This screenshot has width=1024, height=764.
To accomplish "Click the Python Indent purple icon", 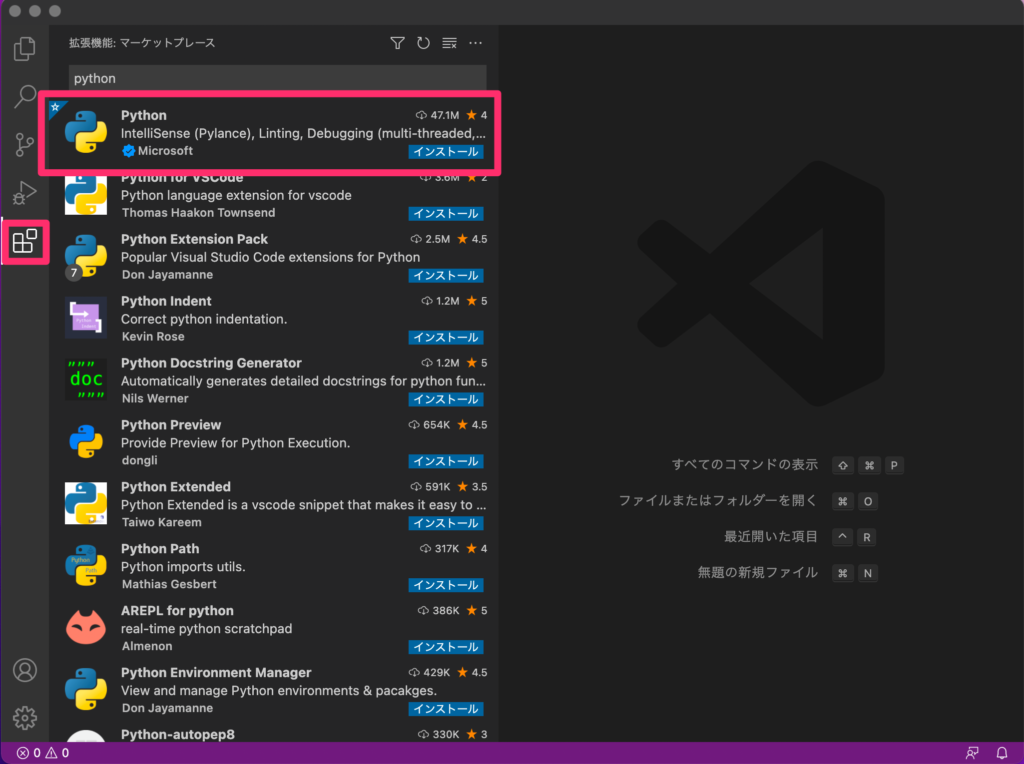I will click(x=86, y=318).
